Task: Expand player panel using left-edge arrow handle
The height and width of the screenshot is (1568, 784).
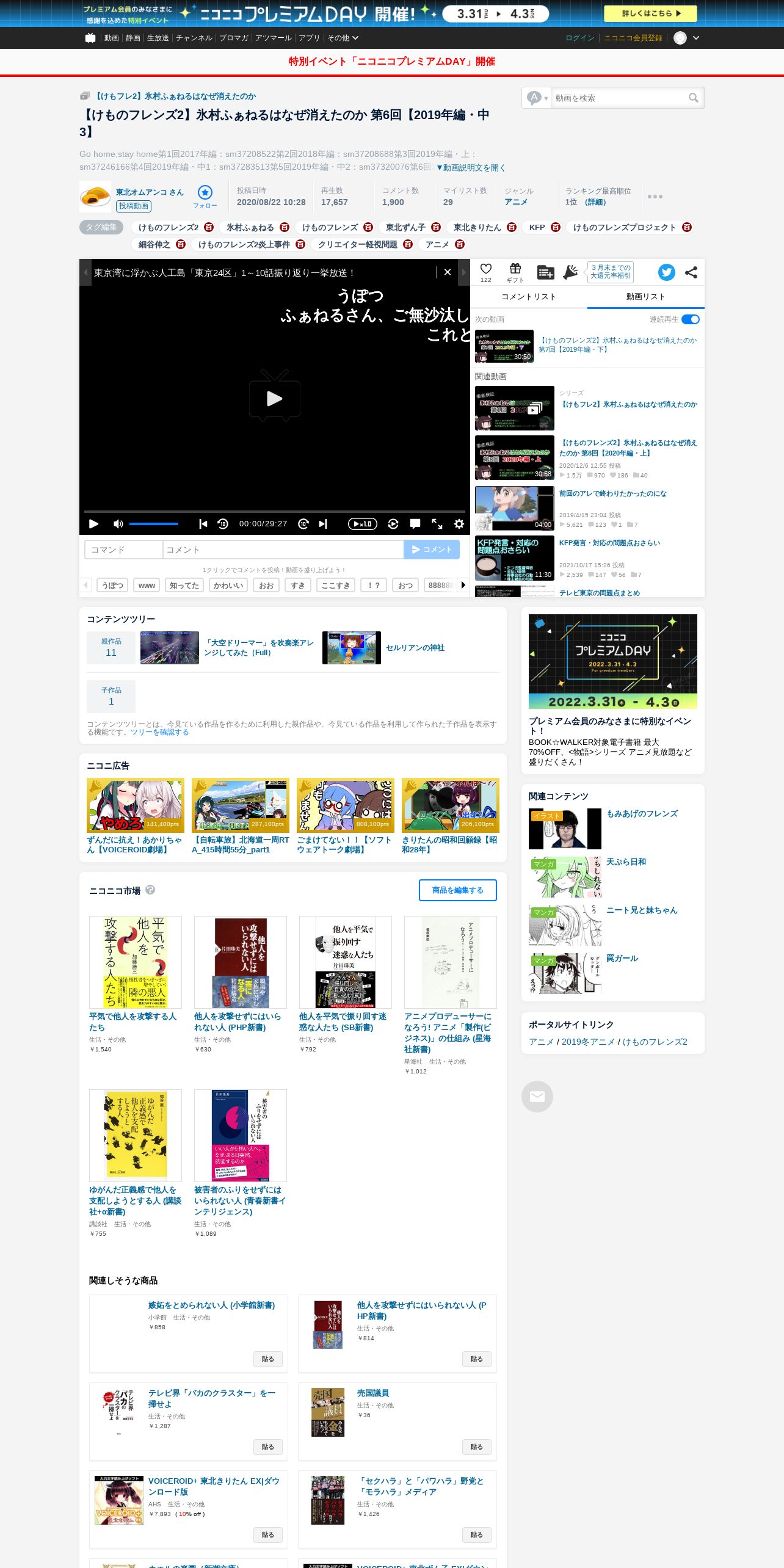Action: [x=85, y=272]
